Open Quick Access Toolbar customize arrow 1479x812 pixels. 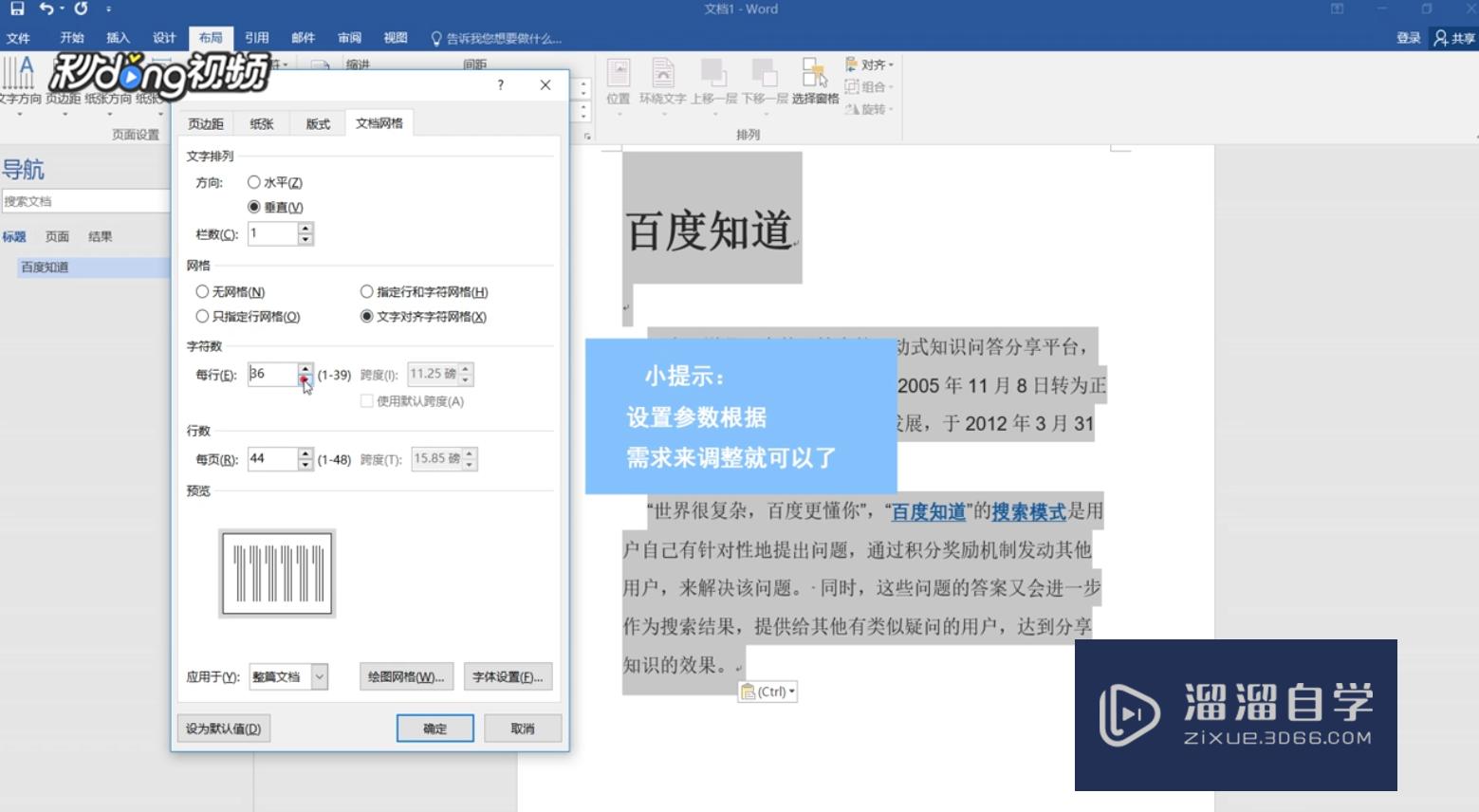108,9
